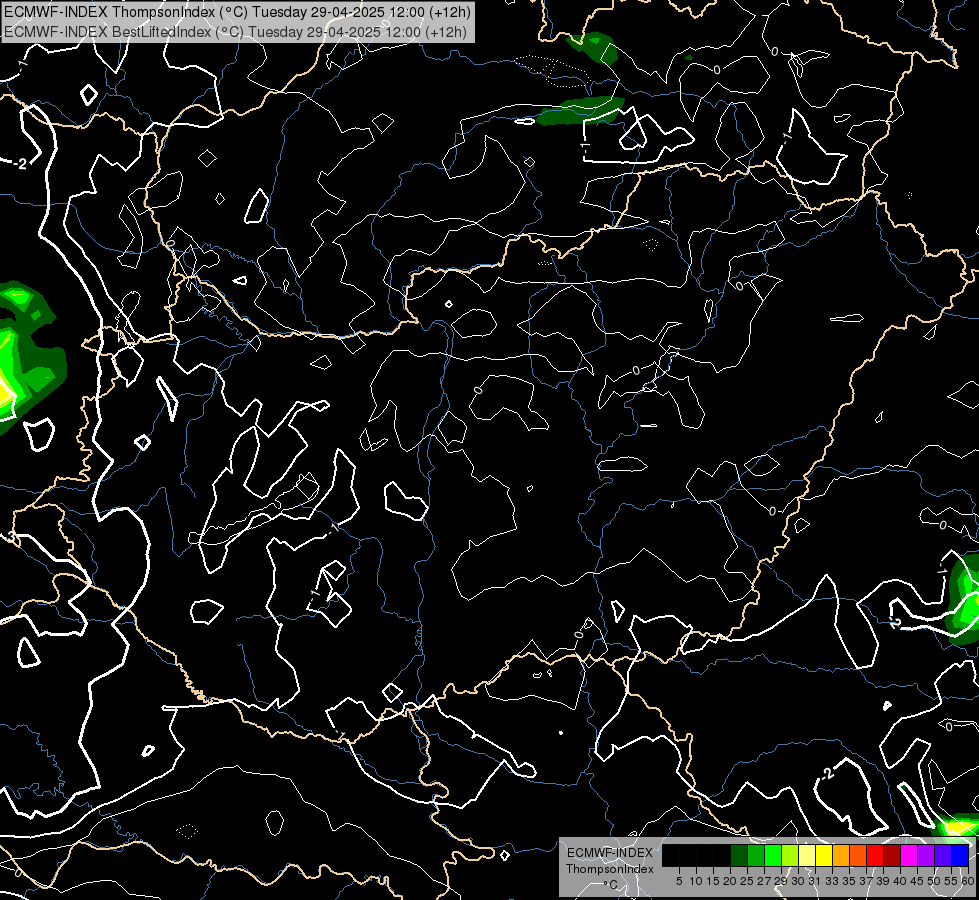Pick the pale yellow 30–31 legend swatch
Image resolution: width=979 pixels, height=900 pixels.
807,855
